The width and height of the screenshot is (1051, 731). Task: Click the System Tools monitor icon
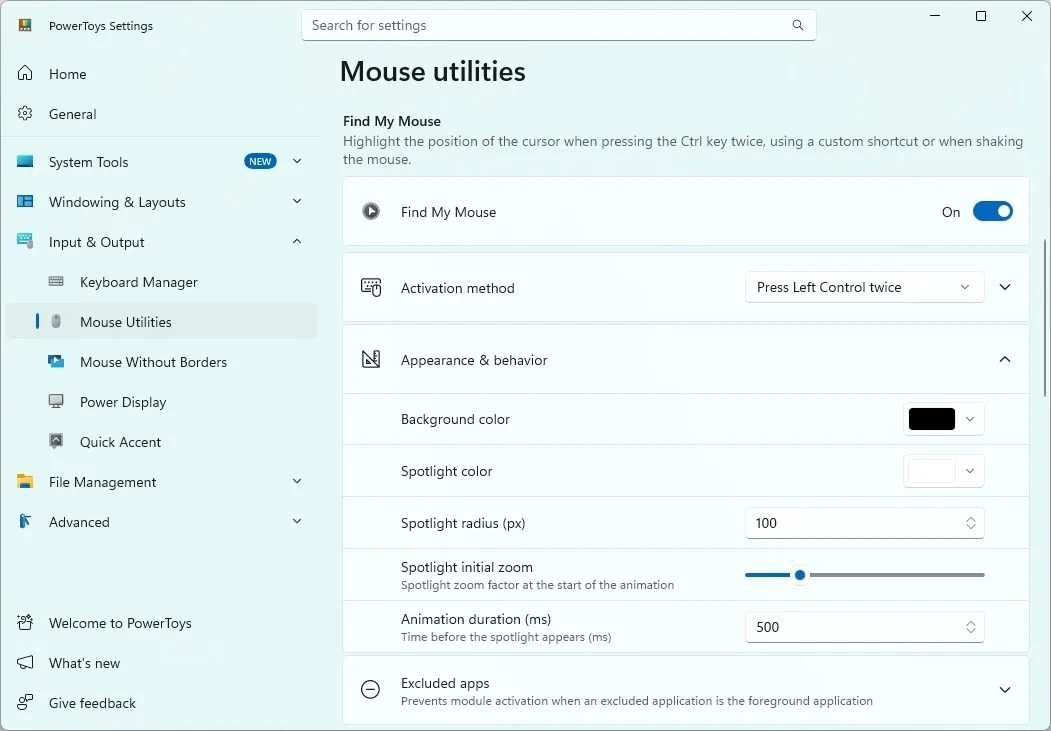coord(25,161)
